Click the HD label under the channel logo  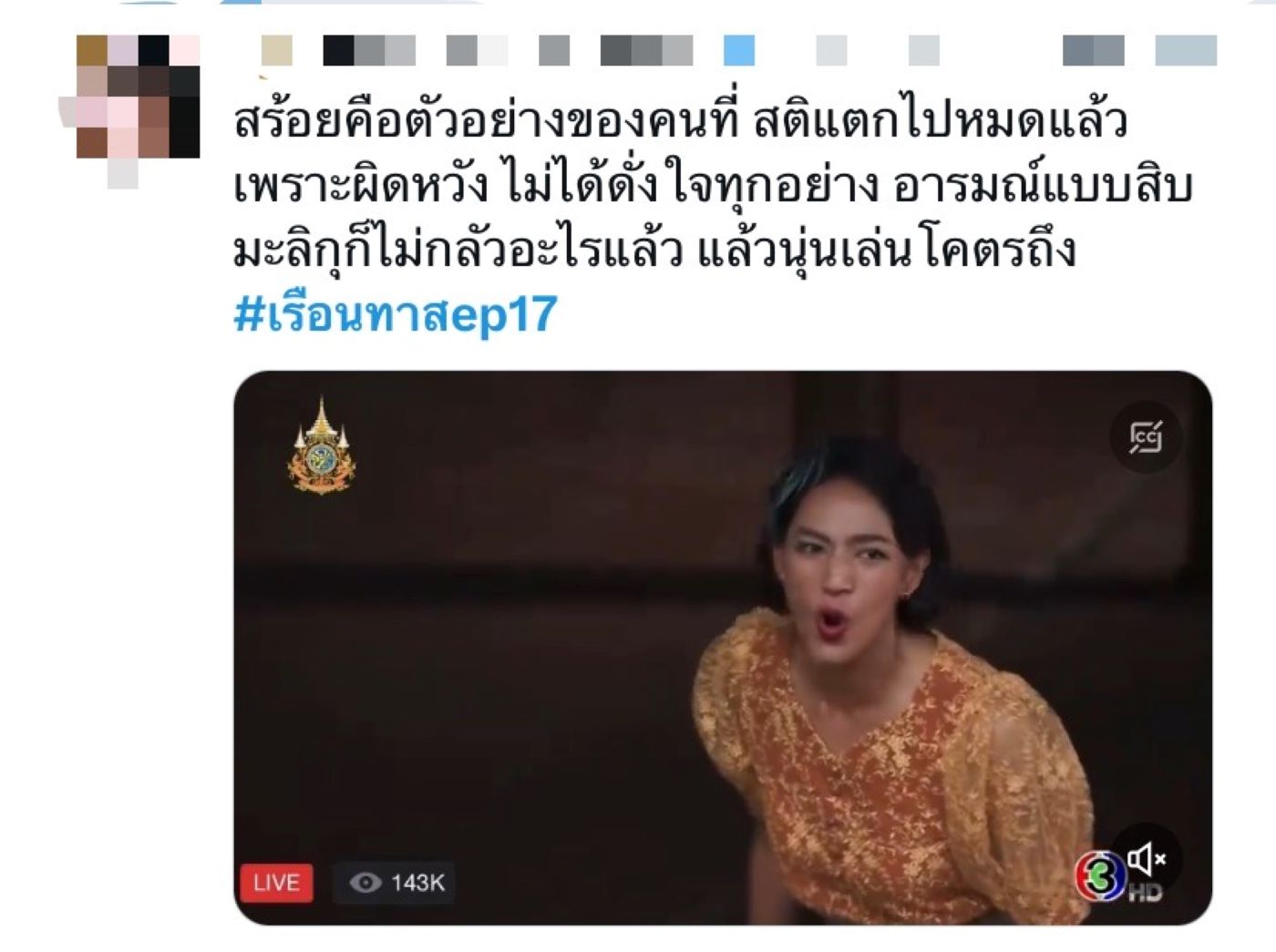(x=1146, y=892)
